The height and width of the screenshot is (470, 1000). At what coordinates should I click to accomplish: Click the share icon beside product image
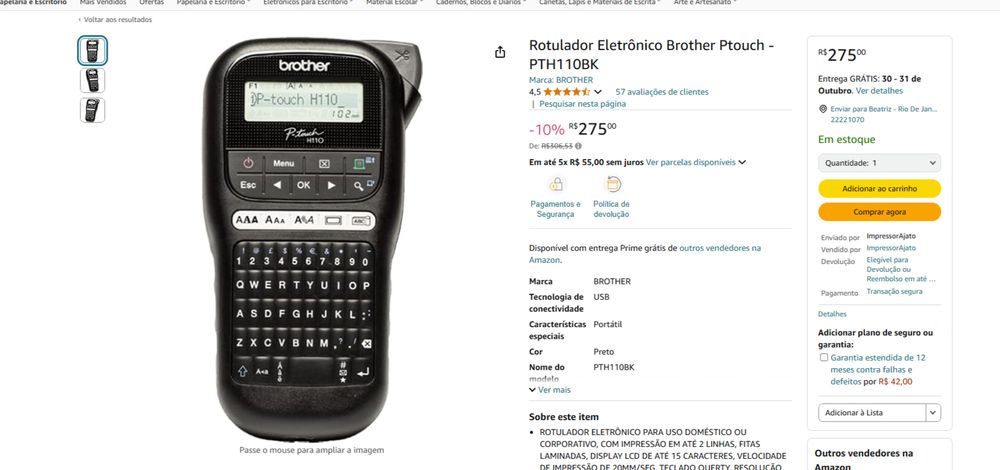coord(500,52)
